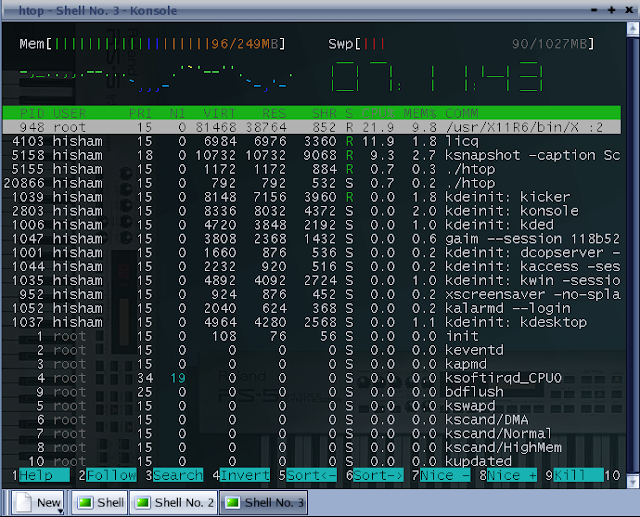Select the init process row
This screenshot has height=517, width=640.
pos(312,336)
